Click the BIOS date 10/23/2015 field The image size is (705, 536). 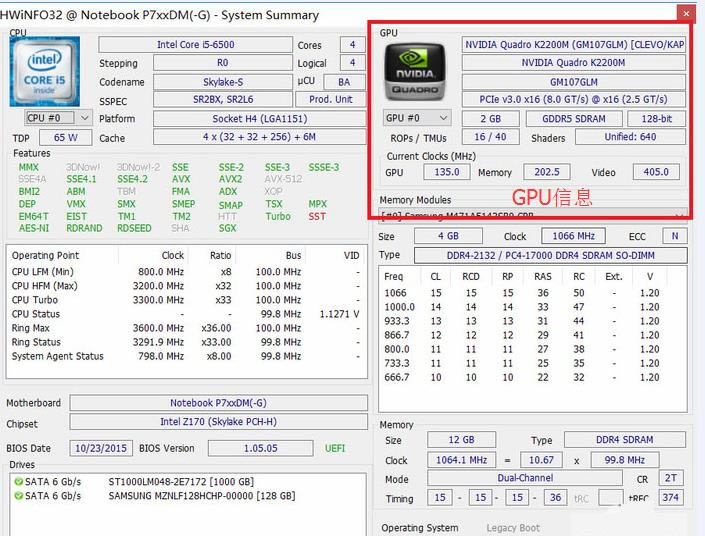pyautogui.click(x=101, y=448)
